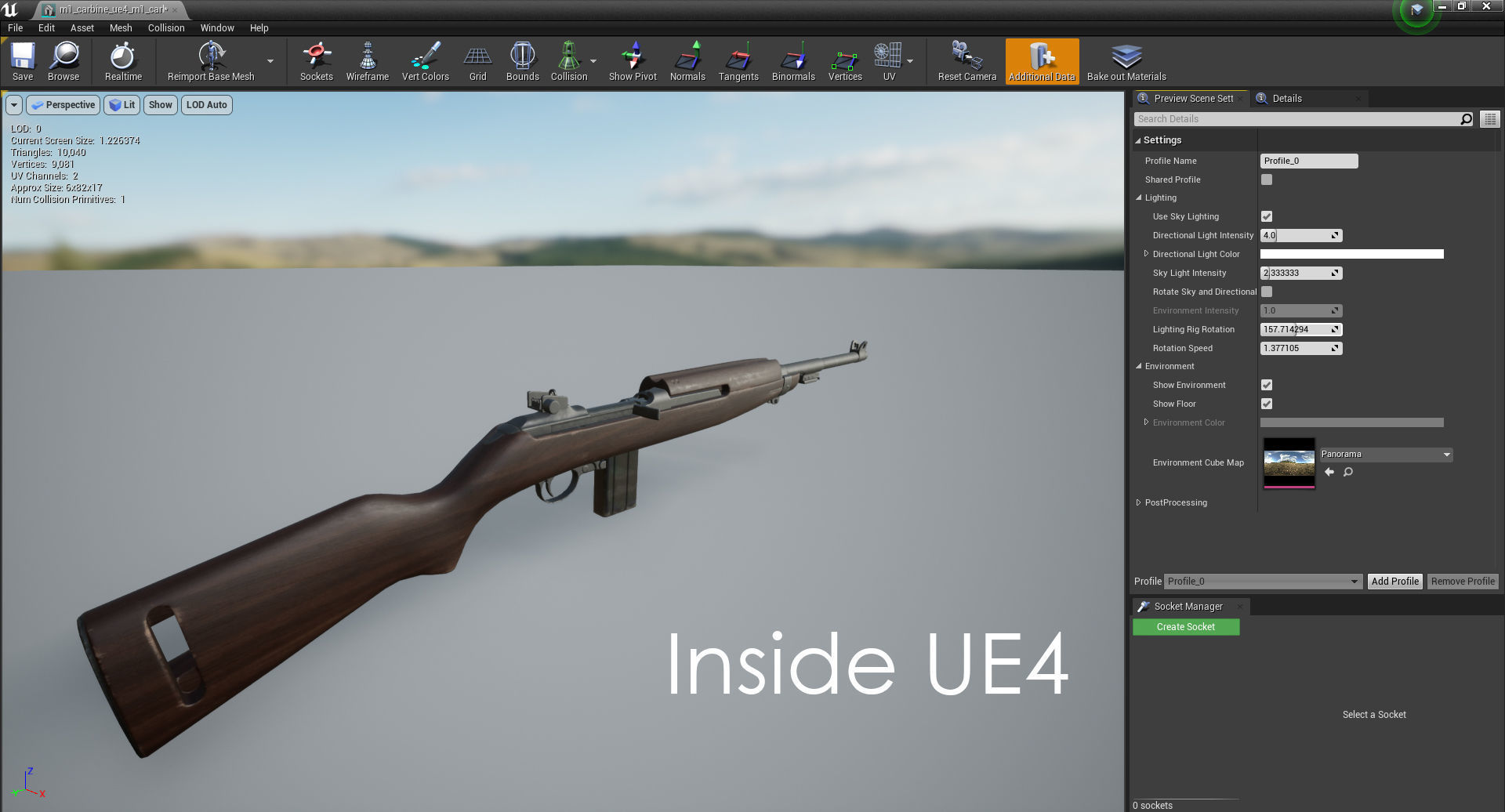
Task: Open the viewport options arrow menu
Action: (13, 105)
